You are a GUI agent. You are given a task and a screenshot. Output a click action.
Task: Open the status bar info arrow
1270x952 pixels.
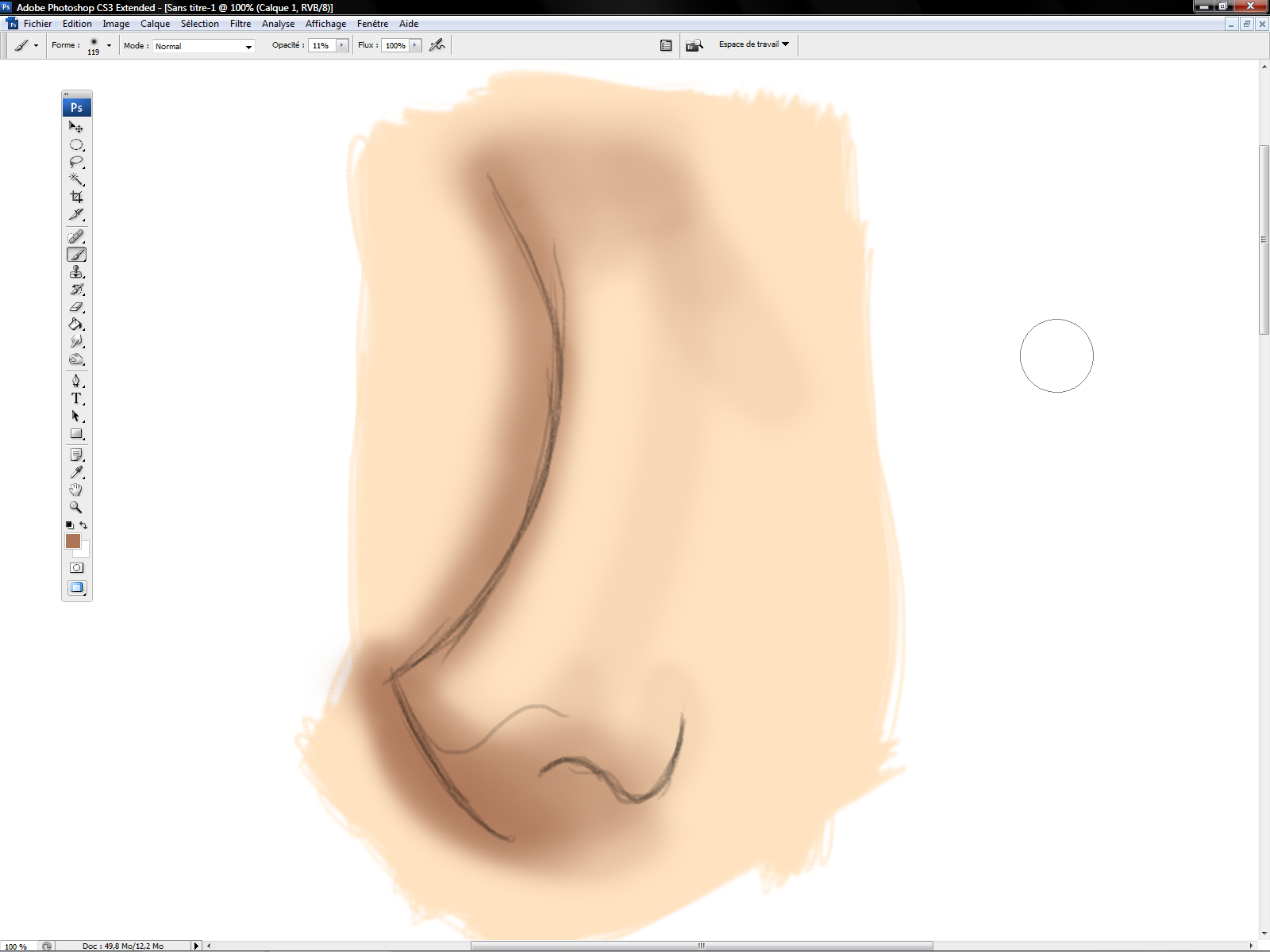(x=197, y=946)
